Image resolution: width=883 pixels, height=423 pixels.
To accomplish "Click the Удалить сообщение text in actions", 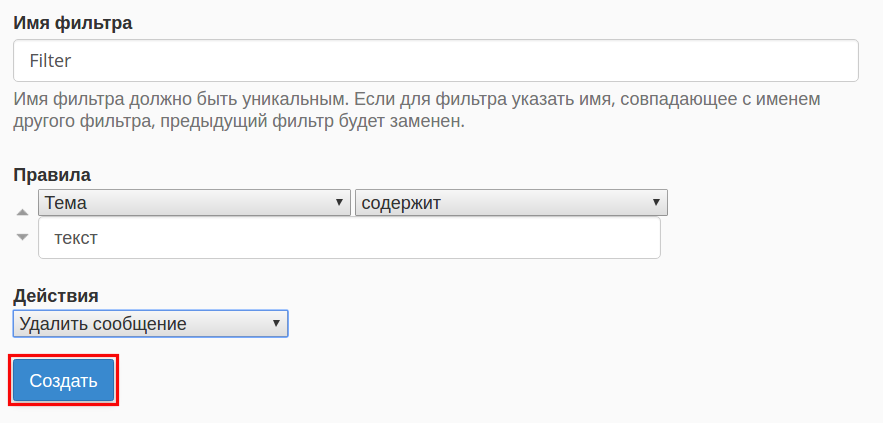I will pyautogui.click(x=102, y=324).
